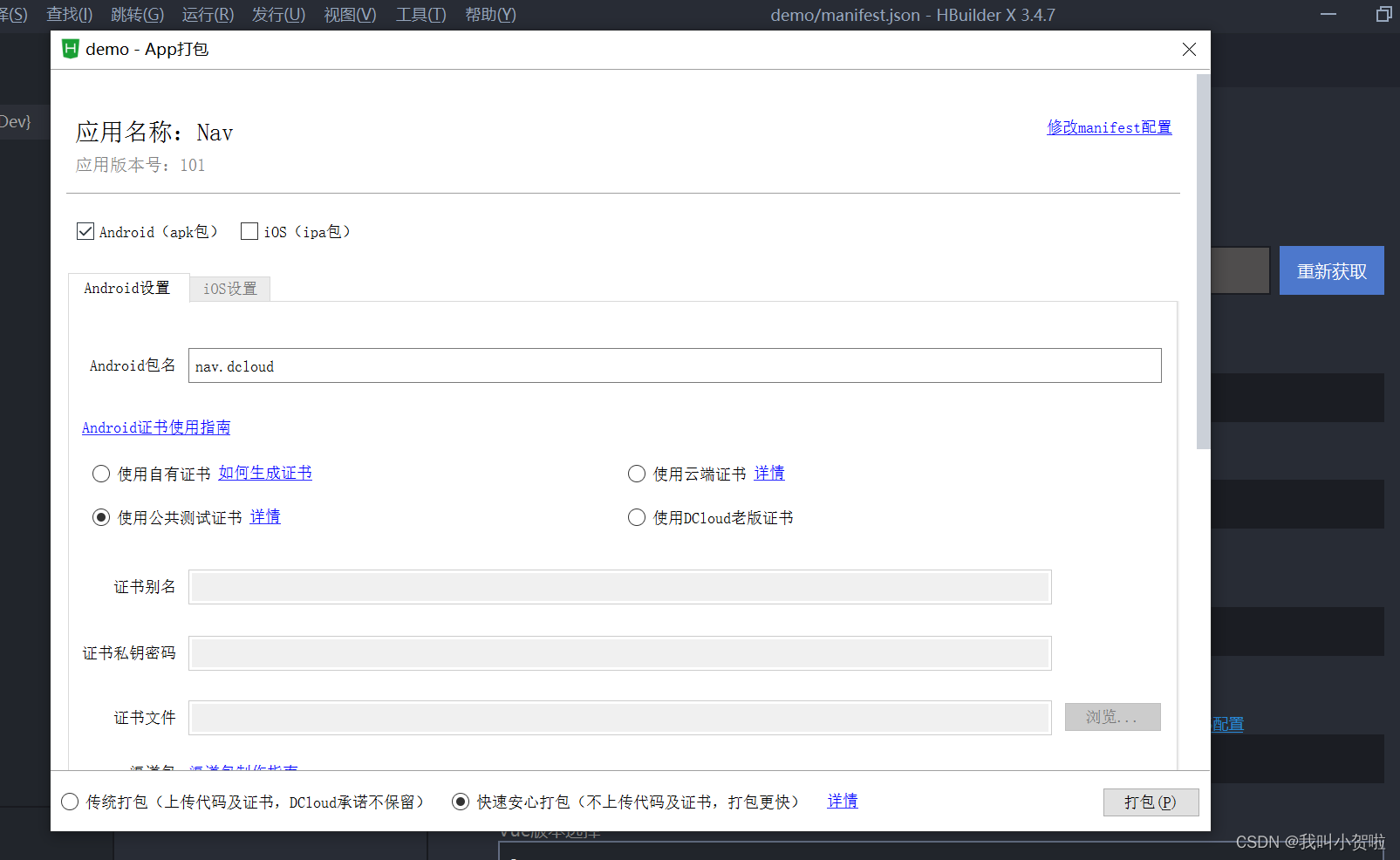Toggle the Android (apk包) checkbox
This screenshot has height=860, width=1400.
pyautogui.click(x=85, y=231)
